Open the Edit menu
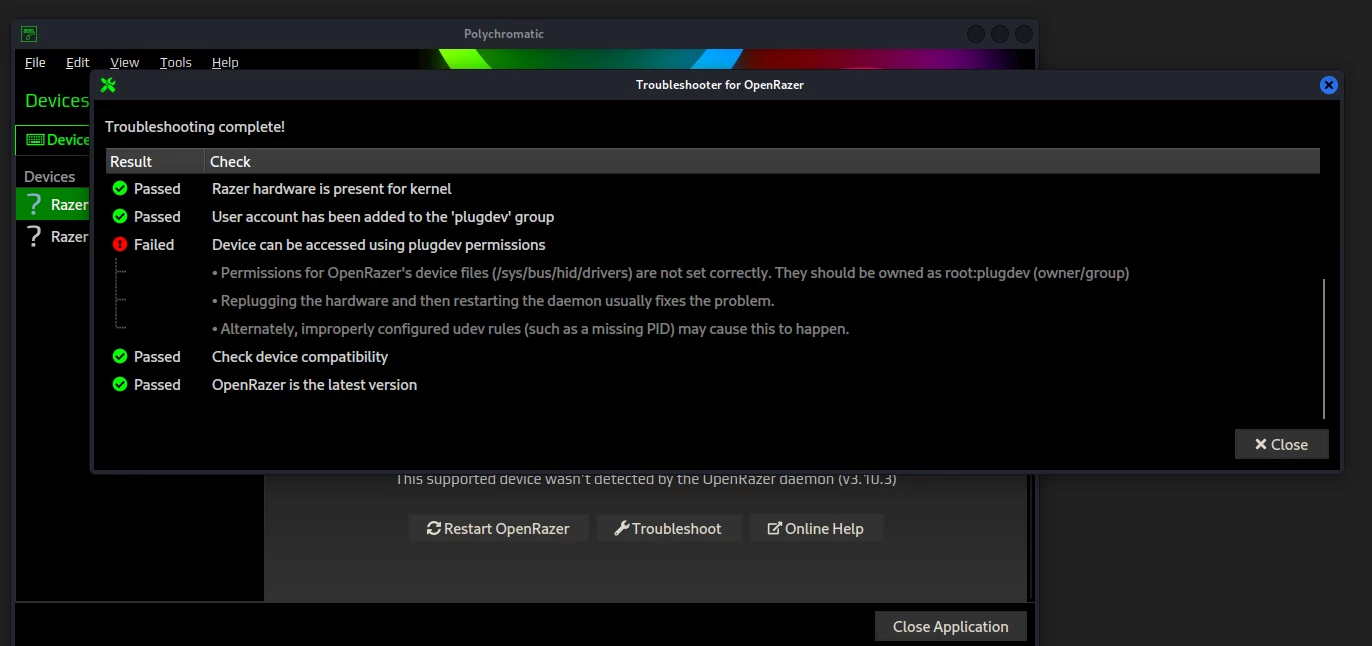This screenshot has height=646, width=1372. pos(77,62)
